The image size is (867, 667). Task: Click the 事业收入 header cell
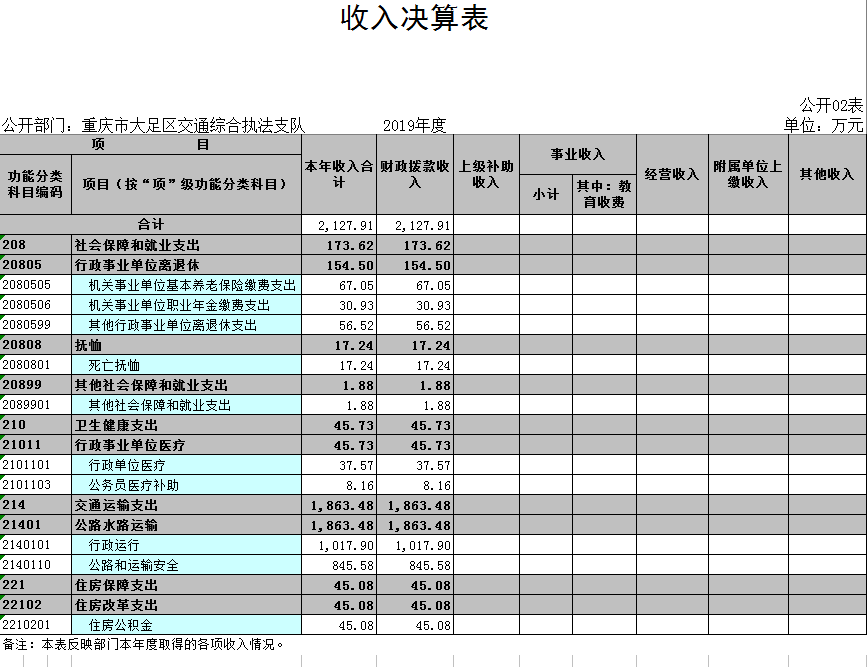[578, 154]
